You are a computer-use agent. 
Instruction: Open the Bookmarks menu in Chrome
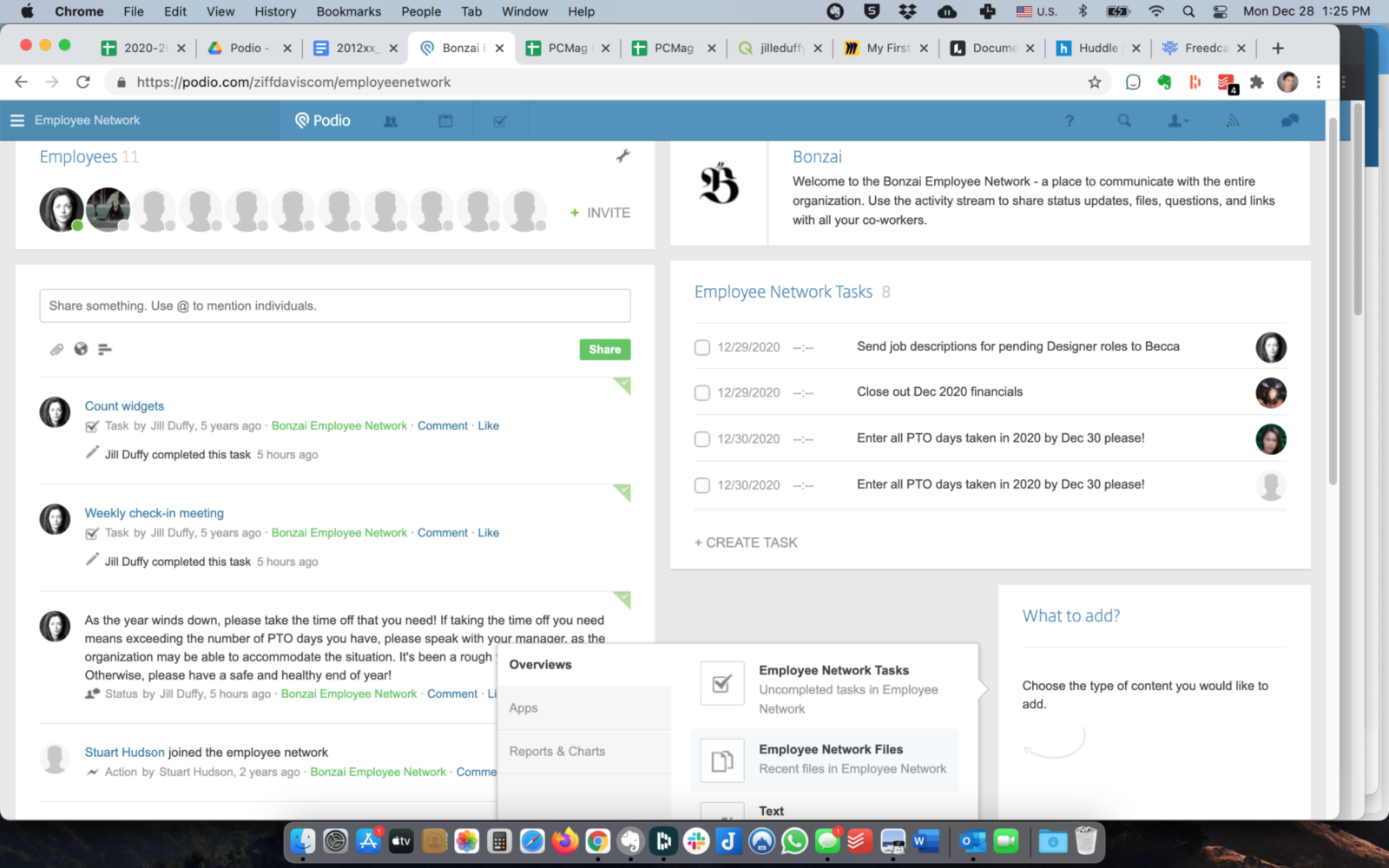click(x=348, y=11)
